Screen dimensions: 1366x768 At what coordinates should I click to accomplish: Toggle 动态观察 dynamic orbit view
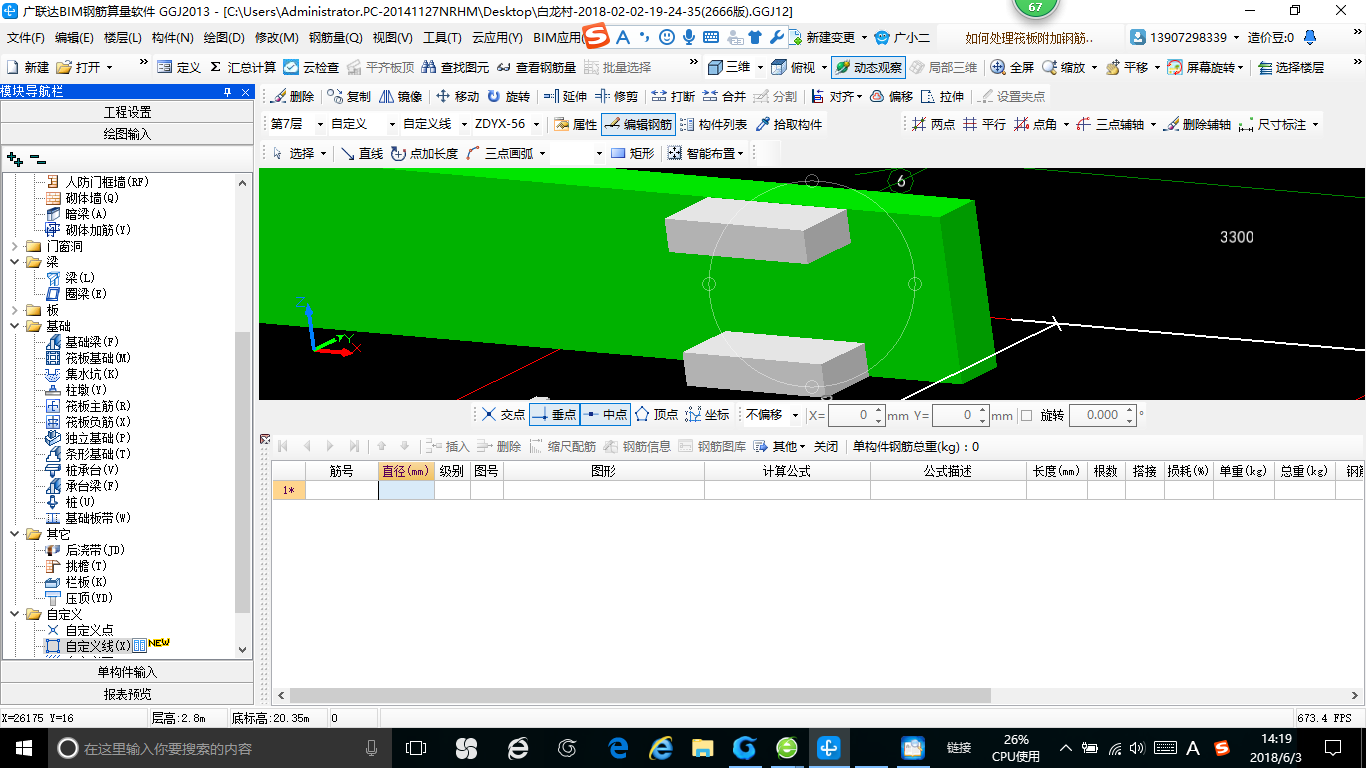pyautogui.click(x=867, y=67)
